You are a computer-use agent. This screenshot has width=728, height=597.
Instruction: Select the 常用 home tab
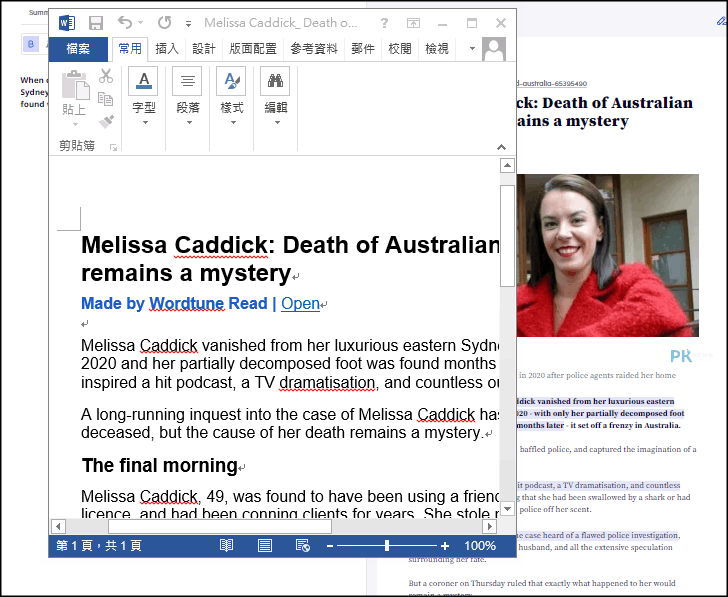pyautogui.click(x=130, y=49)
